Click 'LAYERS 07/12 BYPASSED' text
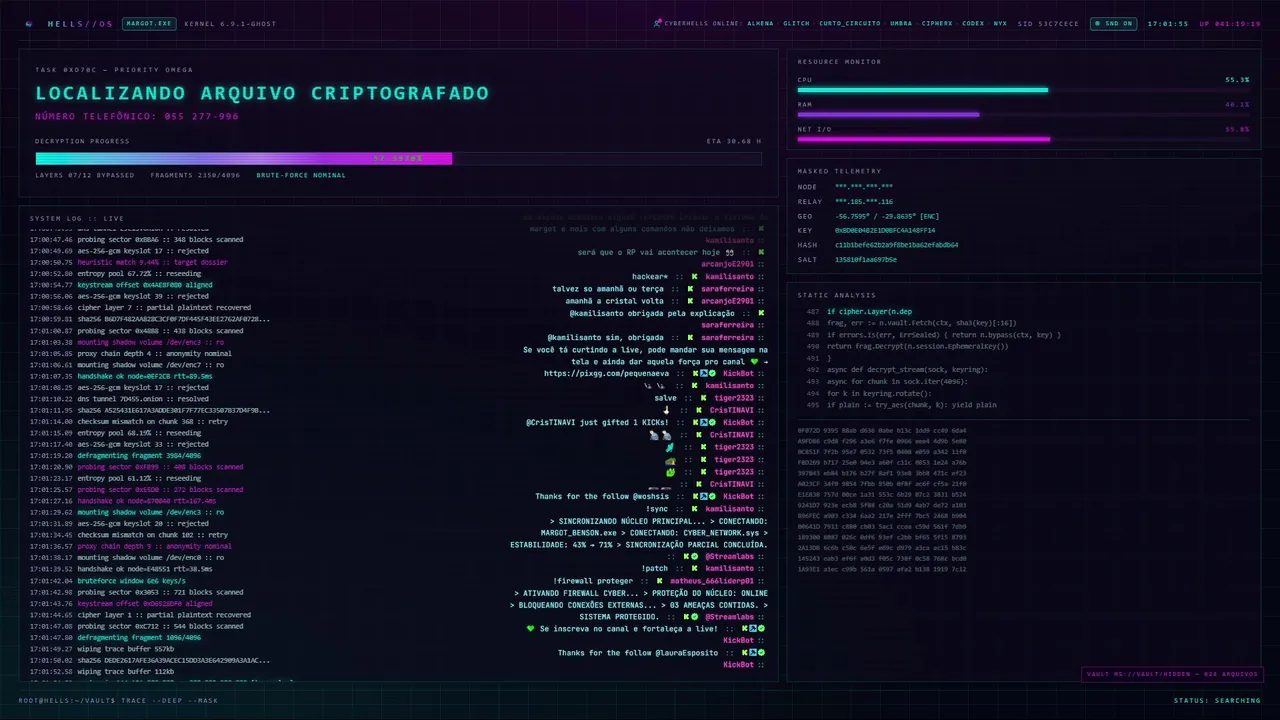The image size is (1280, 720). point(84,175)
